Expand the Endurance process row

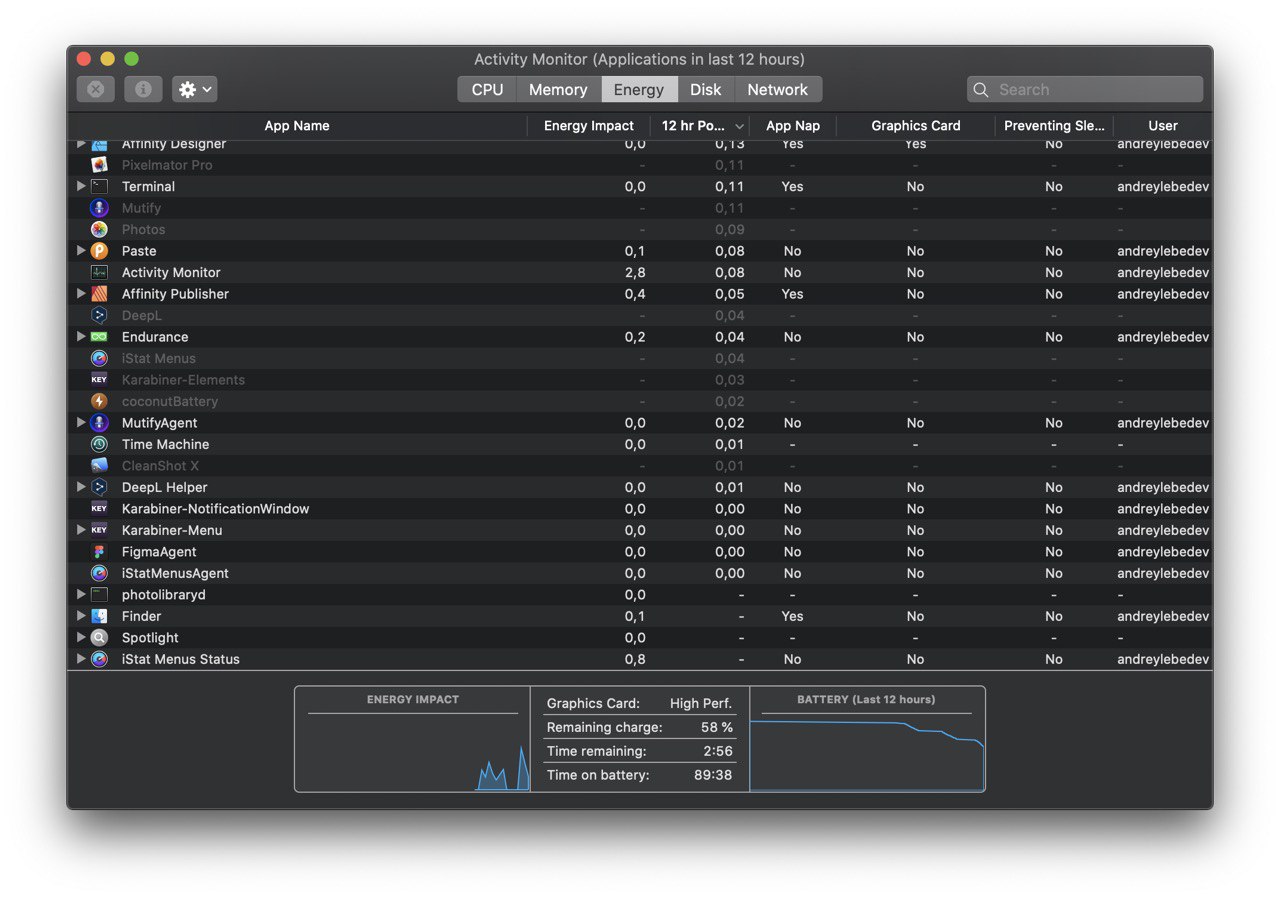pyautogui.click(x=81, y=337)
